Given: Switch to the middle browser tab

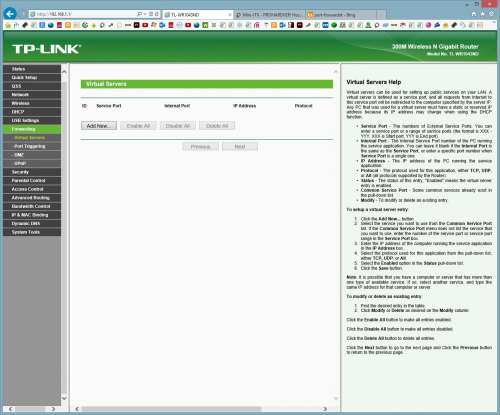Looking at the screenshot, I should pyautogui.click(x=269, y=15).
